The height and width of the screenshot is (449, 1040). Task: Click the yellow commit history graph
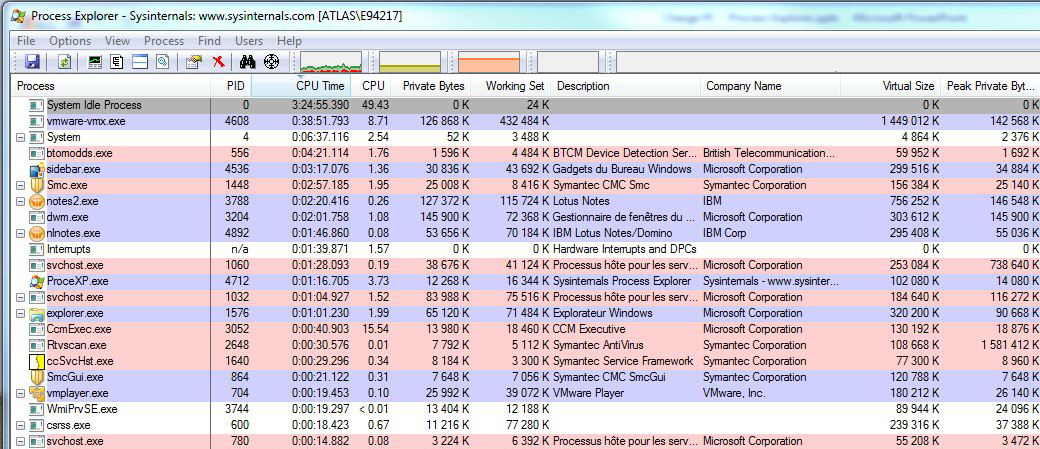[x=410, y=62]
